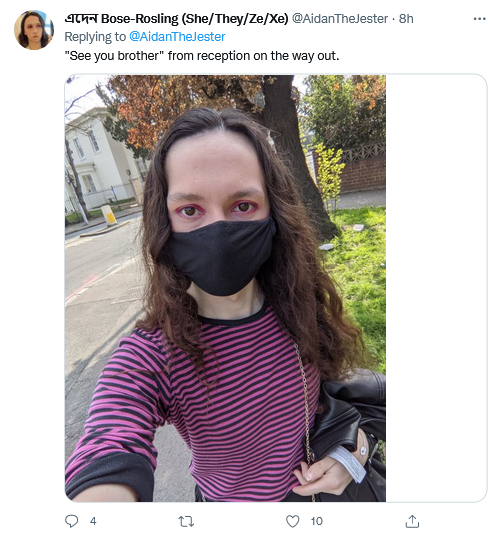Click the empty space between the retweet and like icons
Viewport: 497px width, 537px height.
click(x=240, y=521)
